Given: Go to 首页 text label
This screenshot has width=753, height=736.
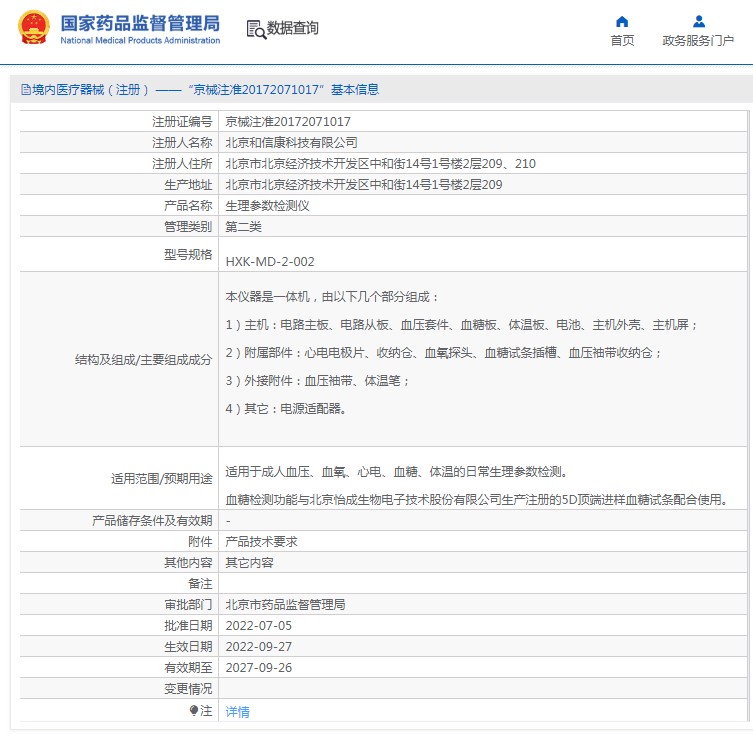Looking at the screenshot, I should [x=622, y=41].
